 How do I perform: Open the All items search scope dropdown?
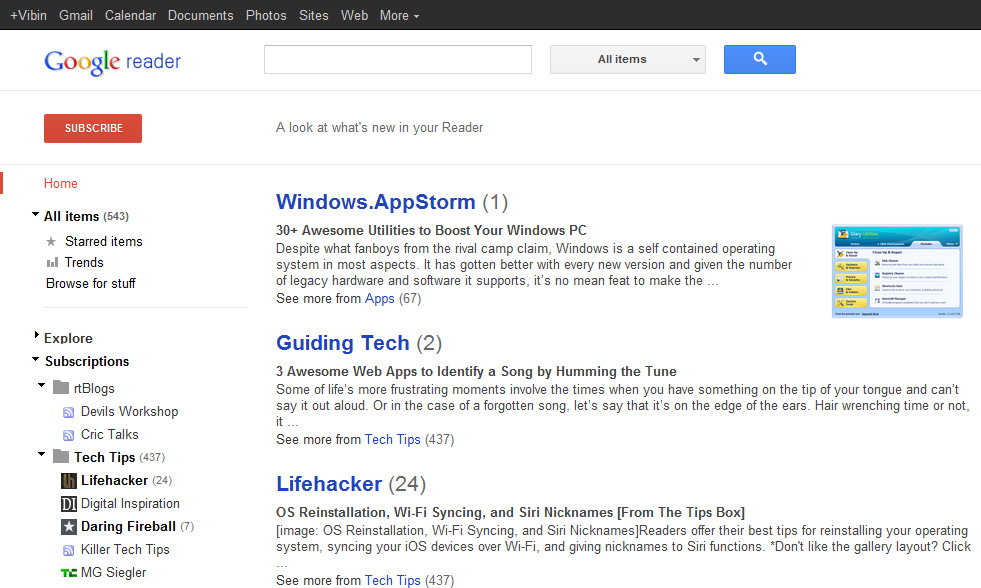click(628, 59)
